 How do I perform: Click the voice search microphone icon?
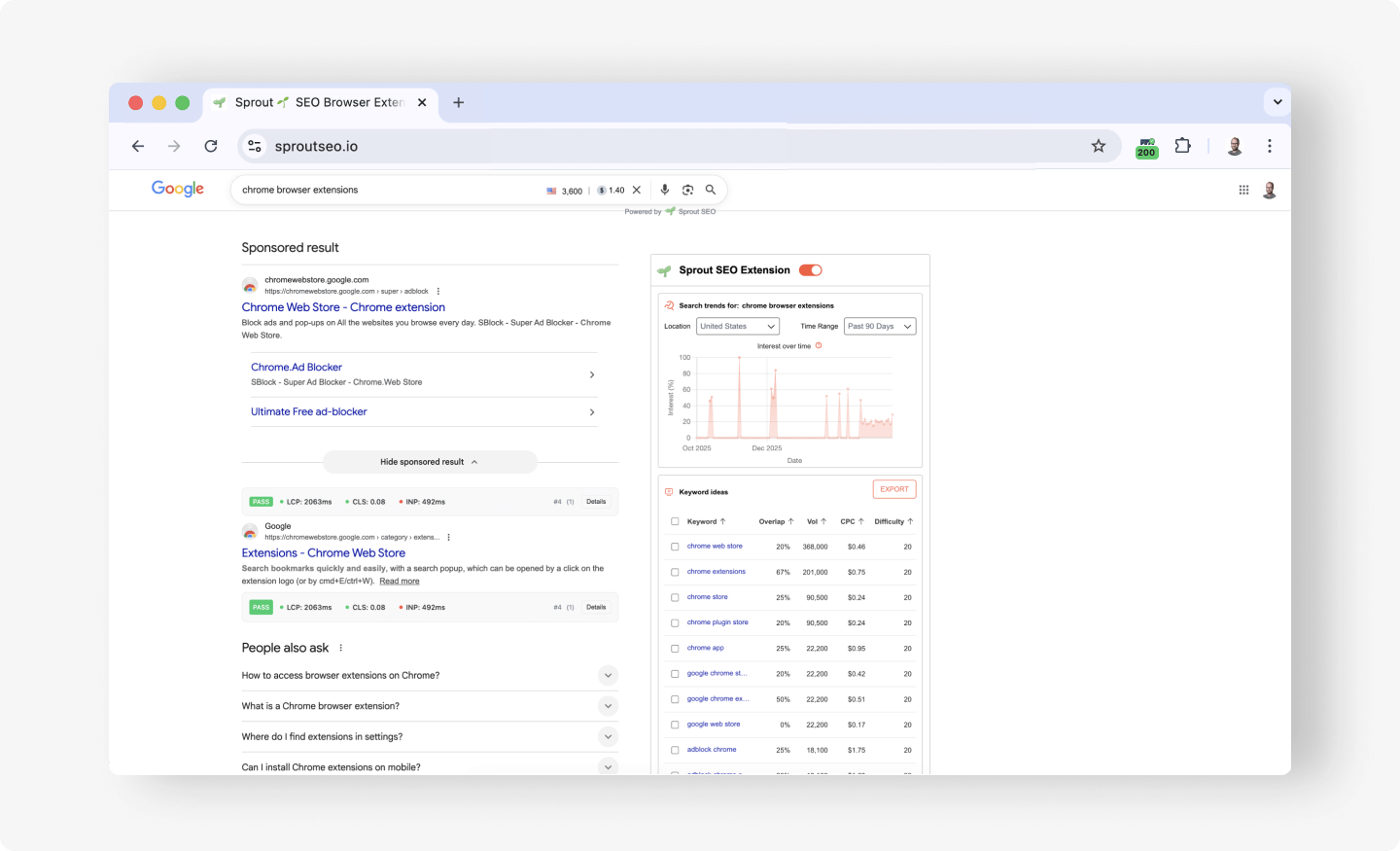click(665, 190)
